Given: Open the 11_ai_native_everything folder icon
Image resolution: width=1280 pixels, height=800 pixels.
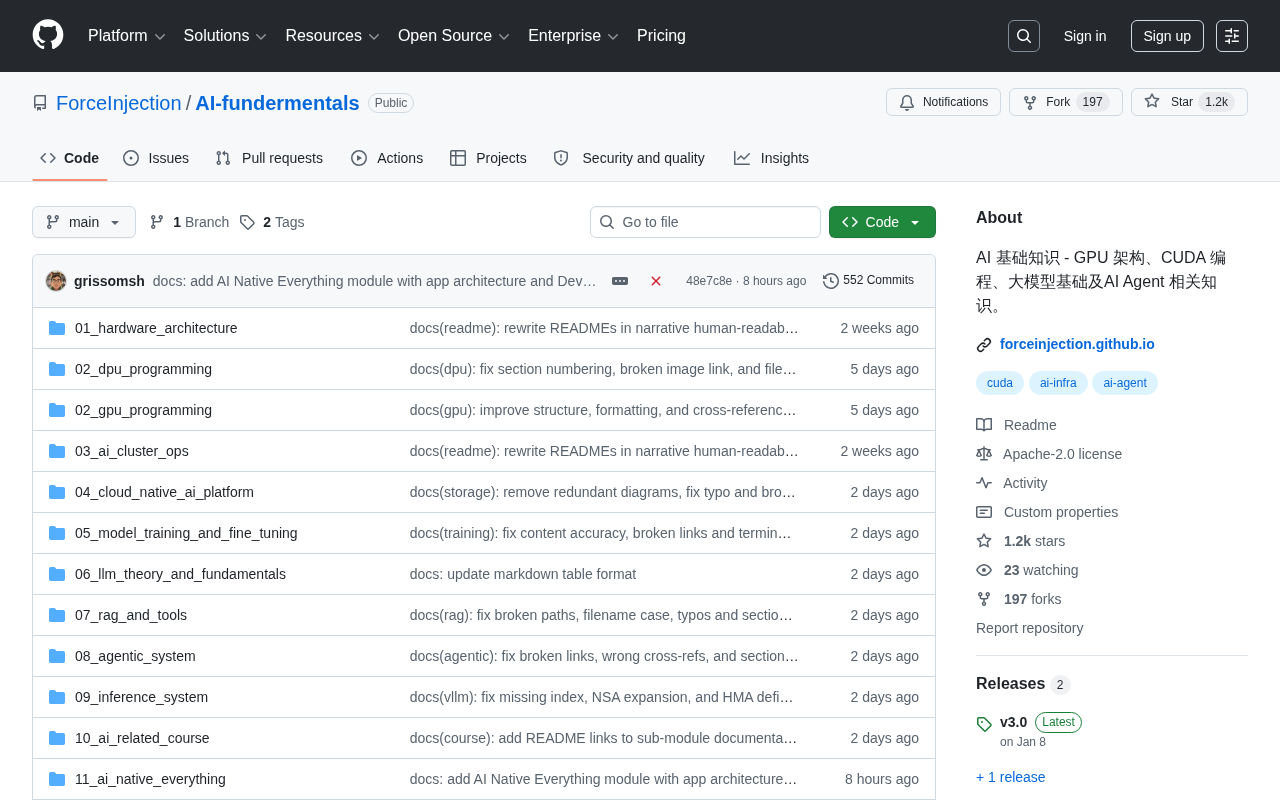Looking at the screenshot, I should coord(57,779).
